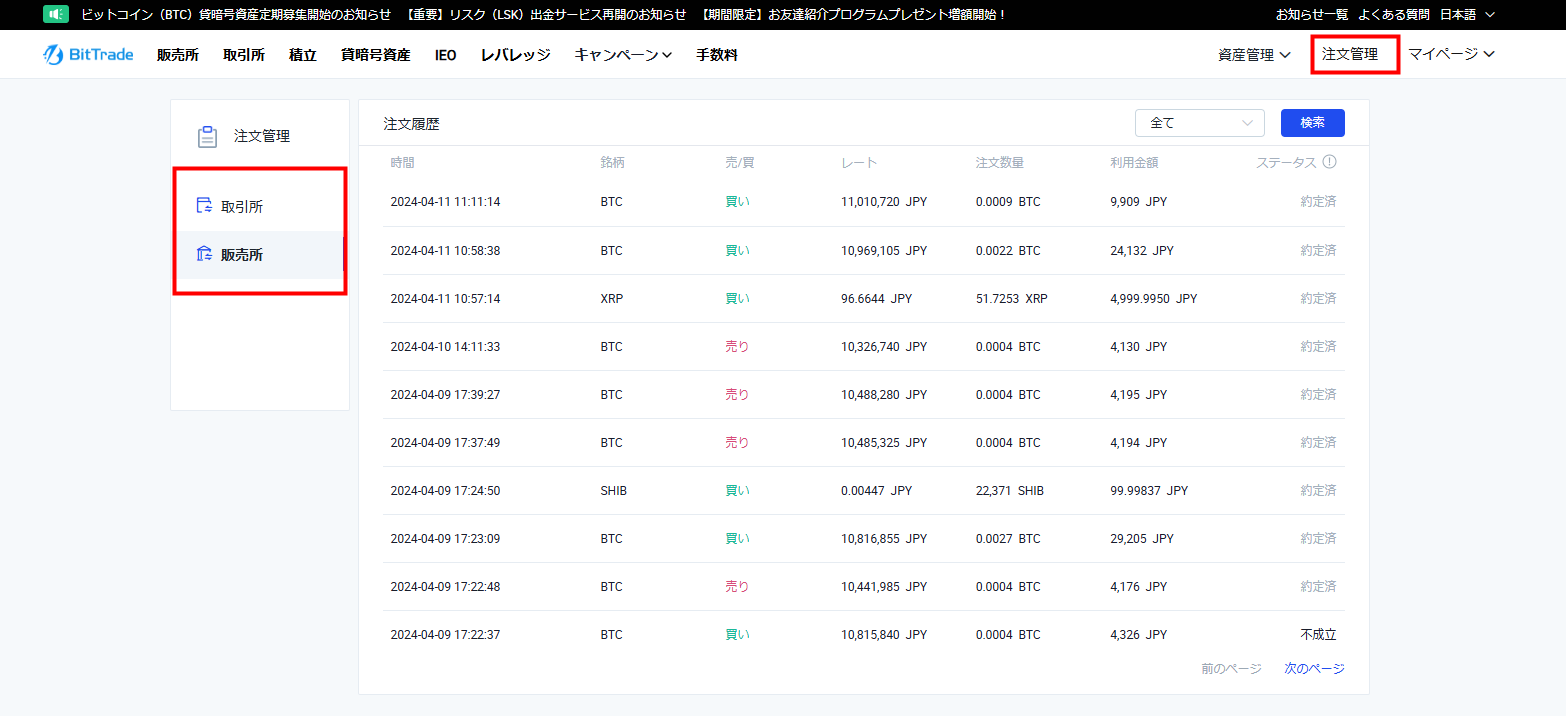Go to レバレッジ in the navigation bar
The width and height of the screenshot is (1566, 716).
point(515,55)
